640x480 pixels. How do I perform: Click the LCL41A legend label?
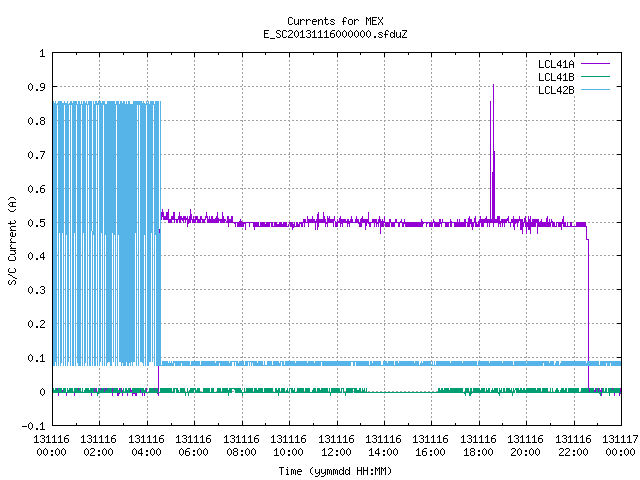pyautogui.click(x=556, y=64)
